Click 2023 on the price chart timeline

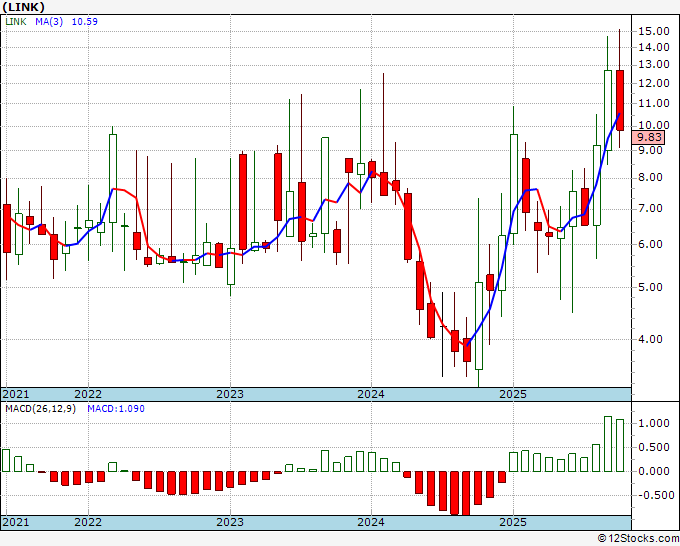(x=230, y=394)
